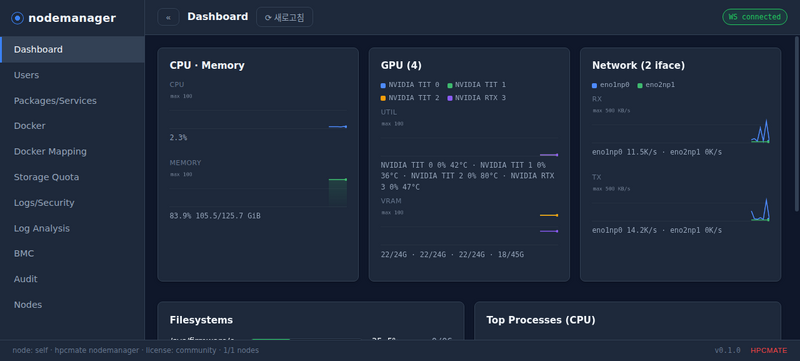Click the memory value 83.9% 105.5/125.7 GiB

click(215, 216)
